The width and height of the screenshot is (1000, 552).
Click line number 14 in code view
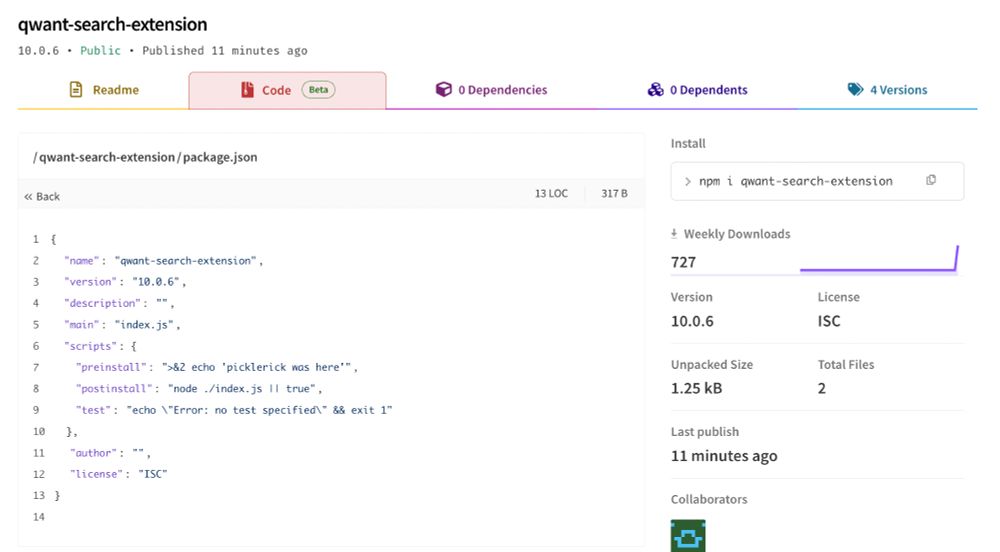pos(39,516)
